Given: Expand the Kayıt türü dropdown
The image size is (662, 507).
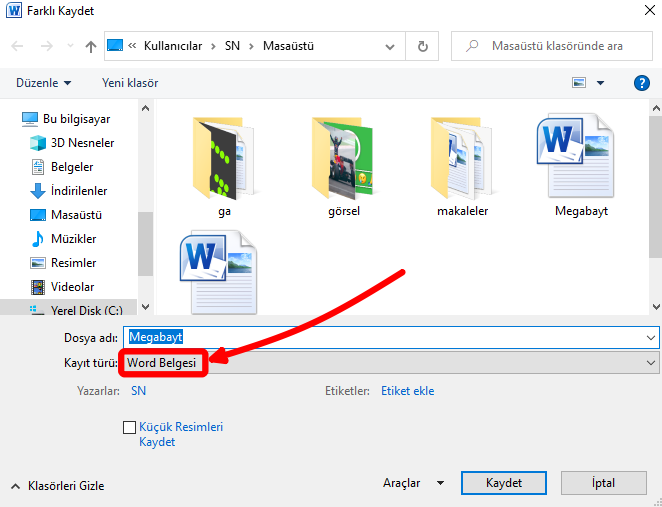Looking at the screenshot, I should (x=651, y=363).
